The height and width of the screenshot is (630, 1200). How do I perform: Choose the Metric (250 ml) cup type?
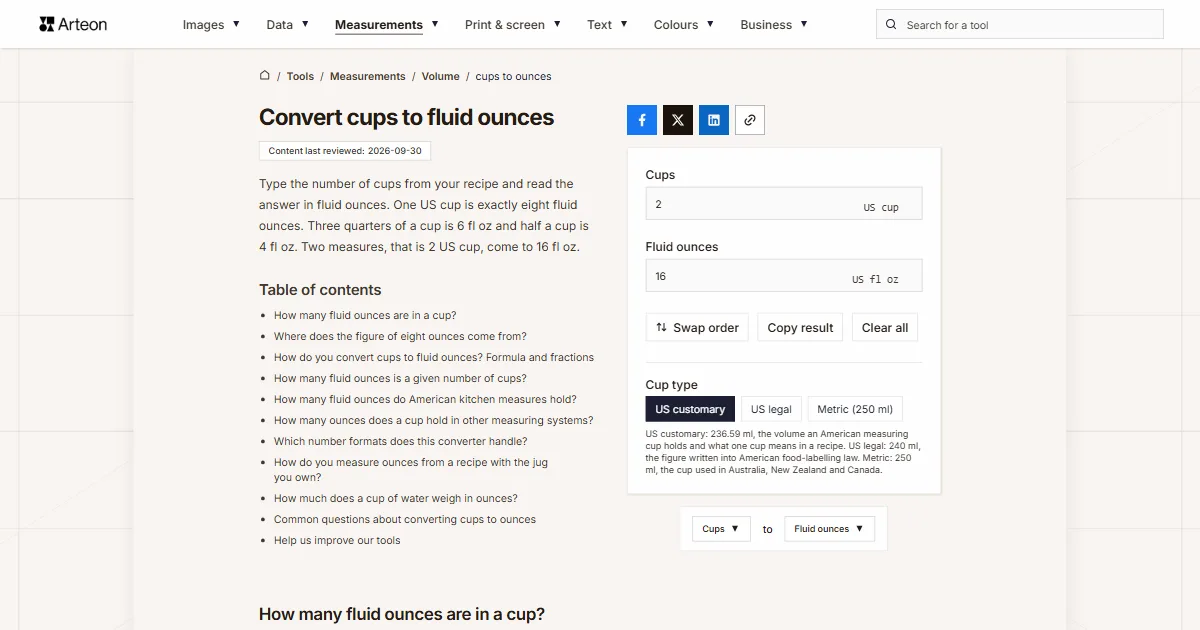[x=855, y=409]
